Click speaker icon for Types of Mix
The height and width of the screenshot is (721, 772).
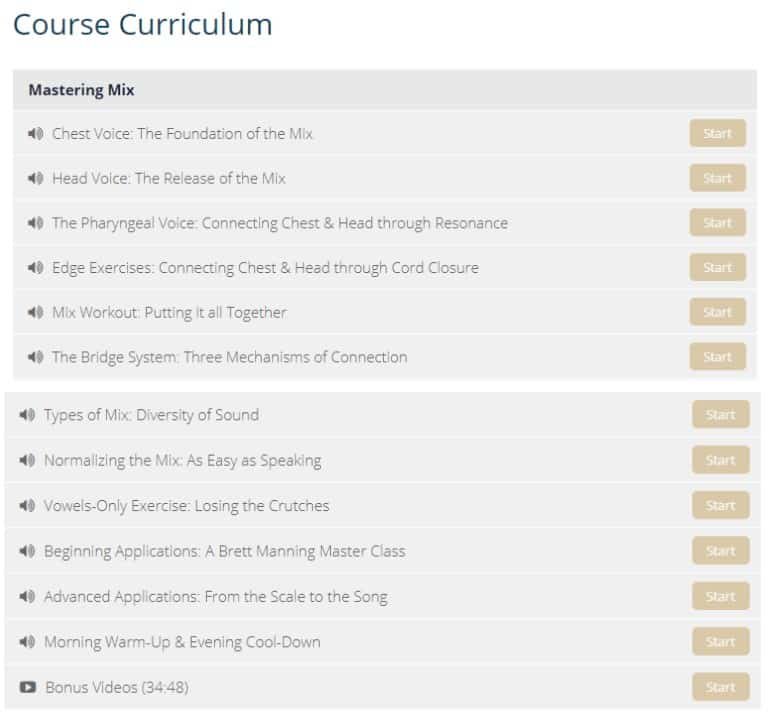pos(27,416)
